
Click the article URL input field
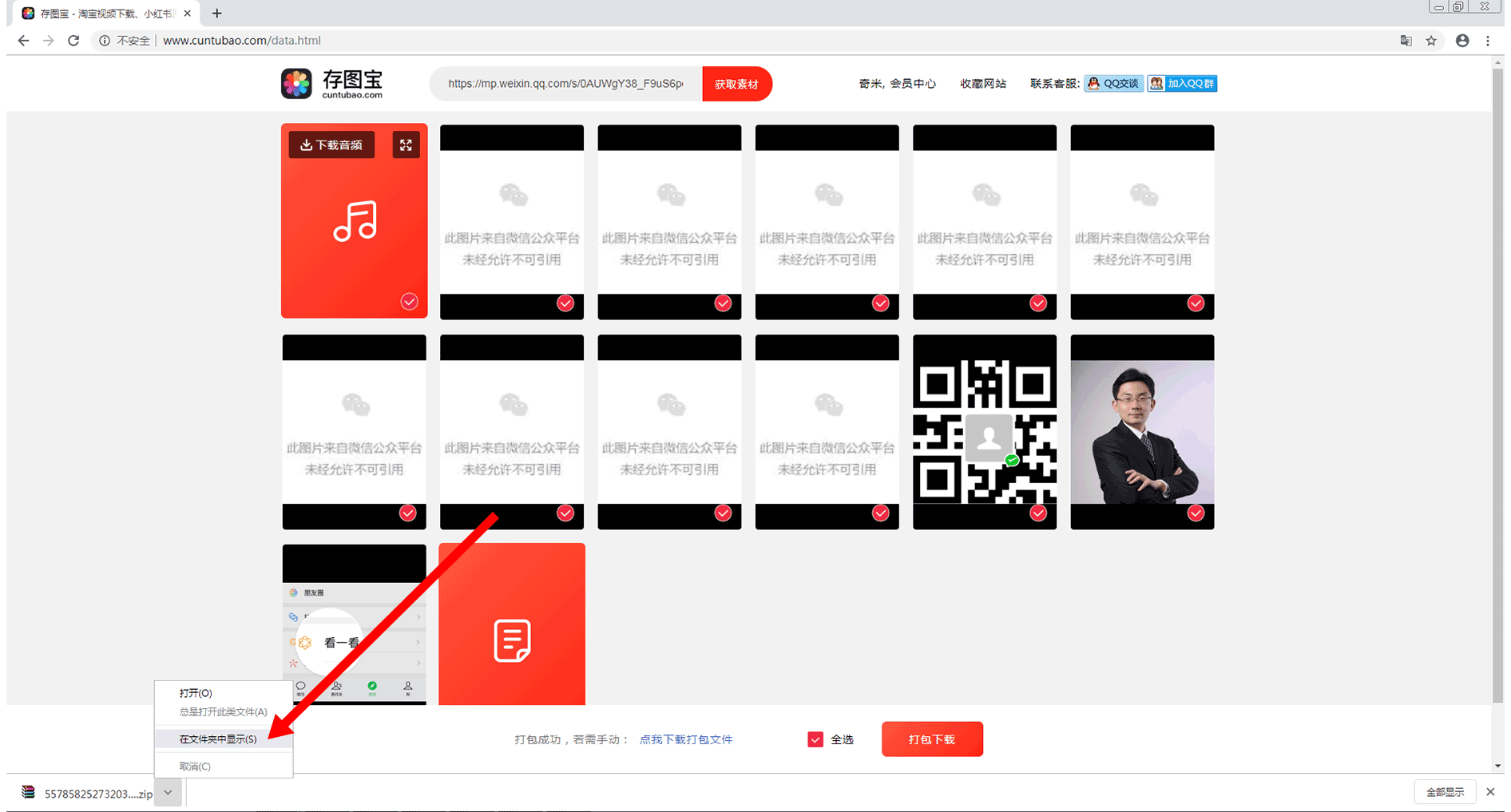point(565,84)
